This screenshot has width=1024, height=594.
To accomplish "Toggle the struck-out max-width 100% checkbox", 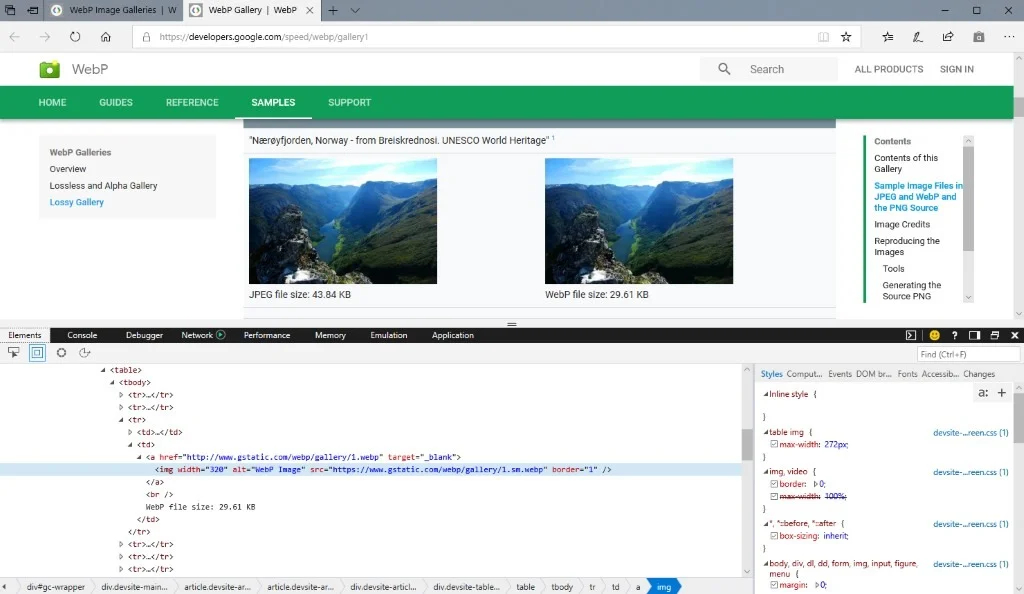I will [x=774, y=496].
